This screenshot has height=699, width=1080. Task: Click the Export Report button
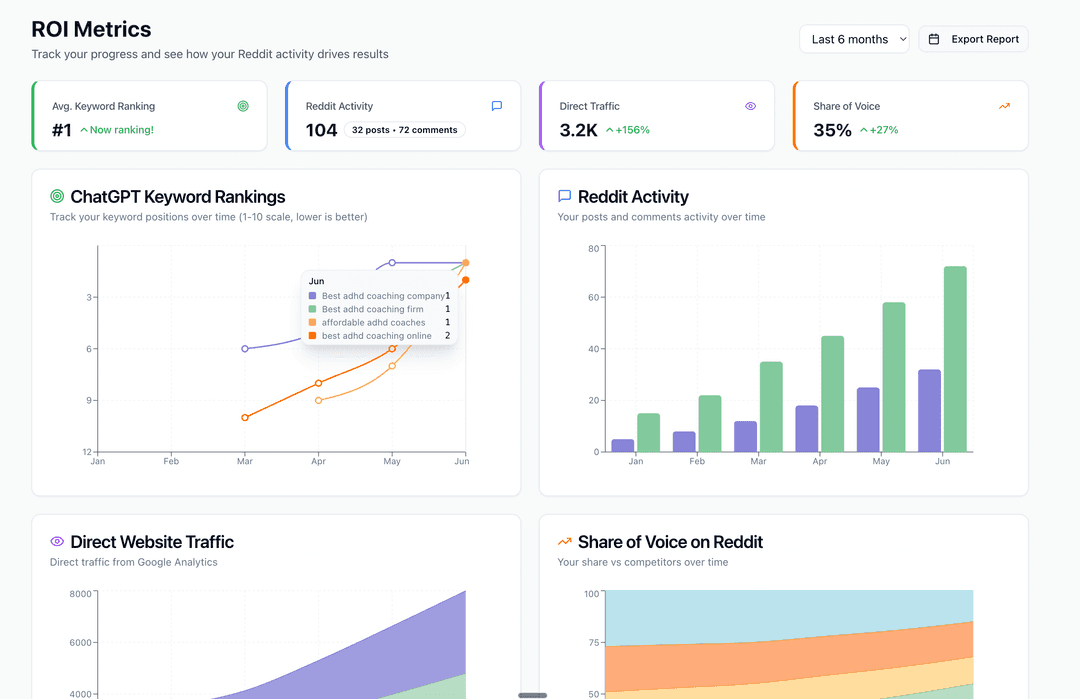973,39
